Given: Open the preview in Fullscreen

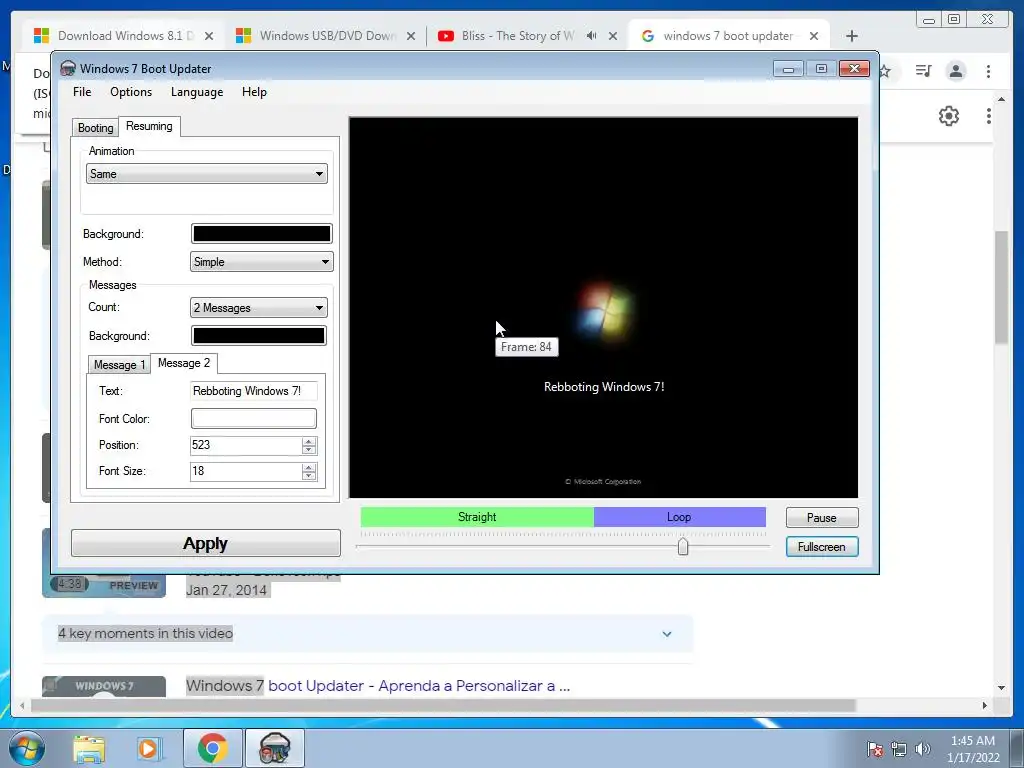Looking at the screenshot, I should [822, 547].
